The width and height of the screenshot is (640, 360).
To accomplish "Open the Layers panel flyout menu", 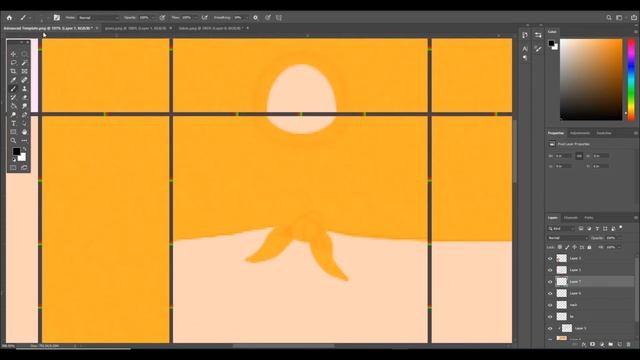I will coord(636,218).
